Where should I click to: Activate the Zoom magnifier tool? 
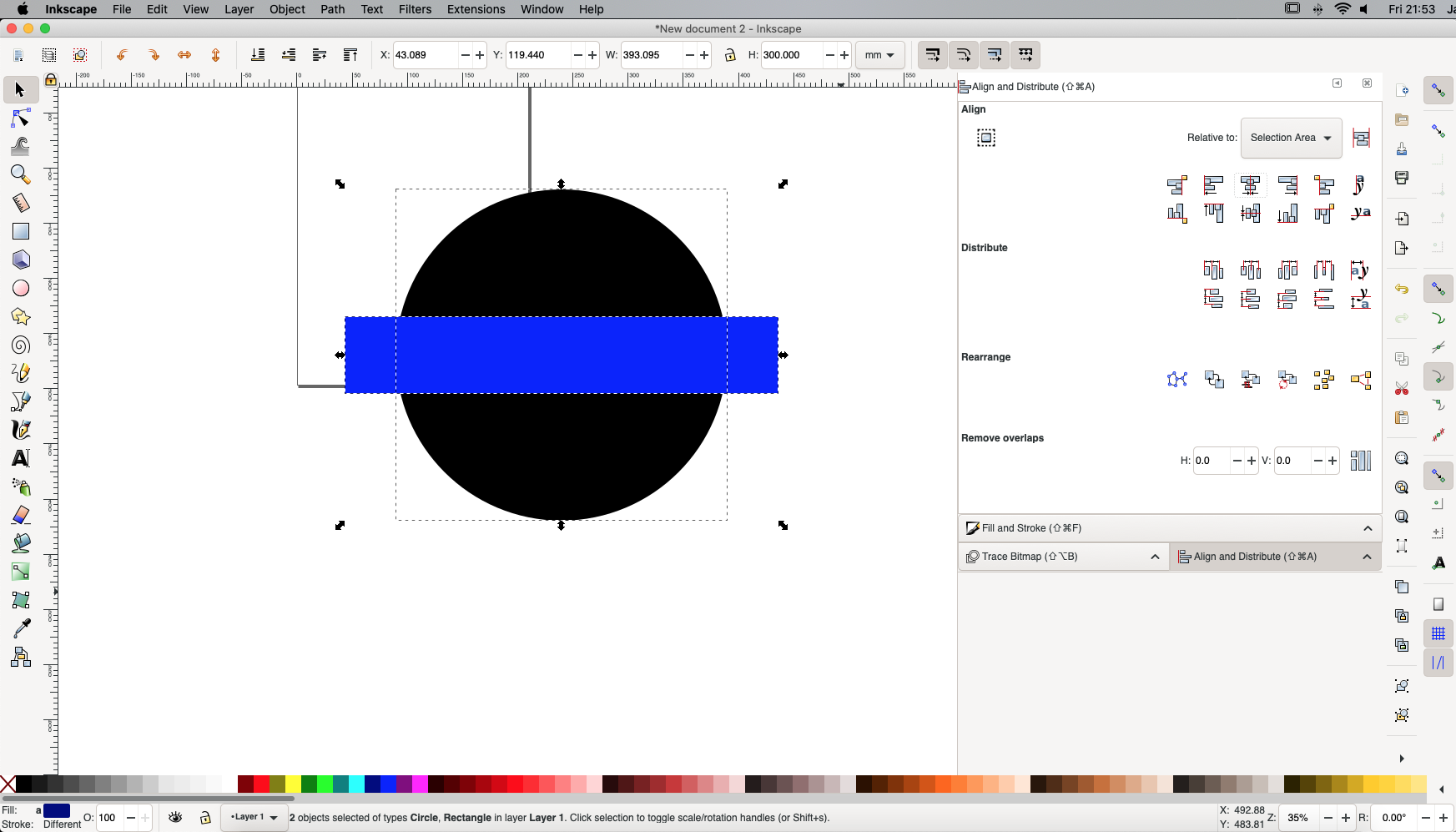click(21, 174)
